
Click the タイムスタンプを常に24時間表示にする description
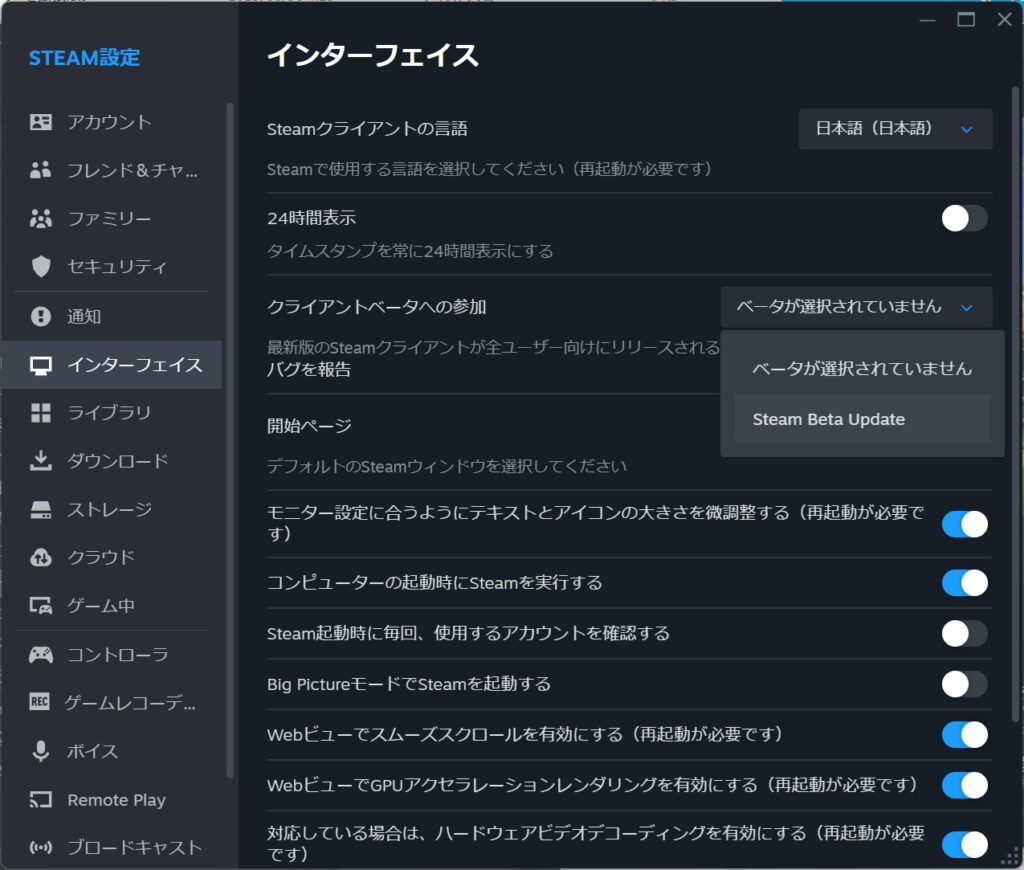[410, 251]
